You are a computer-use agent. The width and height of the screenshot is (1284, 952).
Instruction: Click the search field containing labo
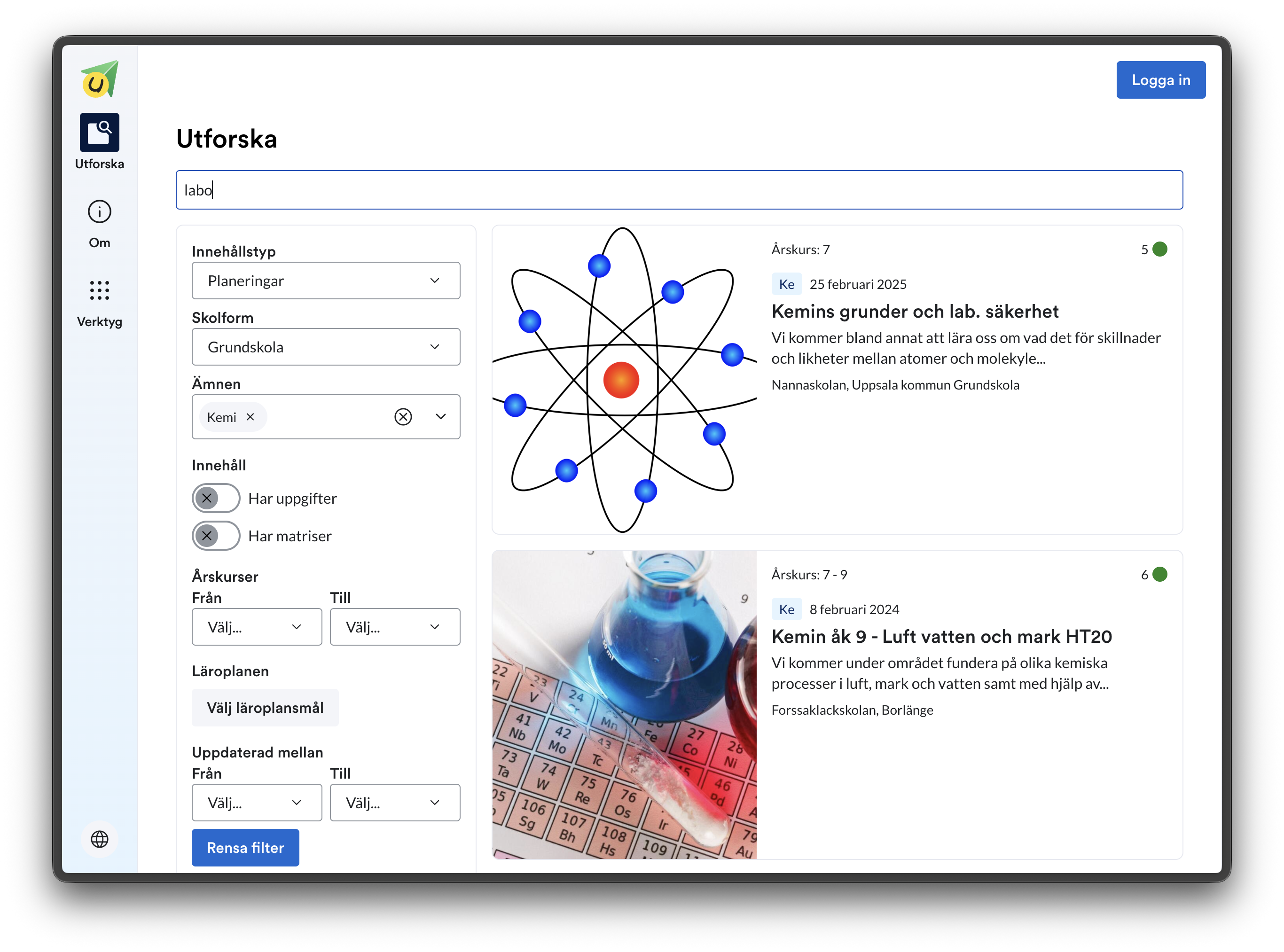(679, 190)
